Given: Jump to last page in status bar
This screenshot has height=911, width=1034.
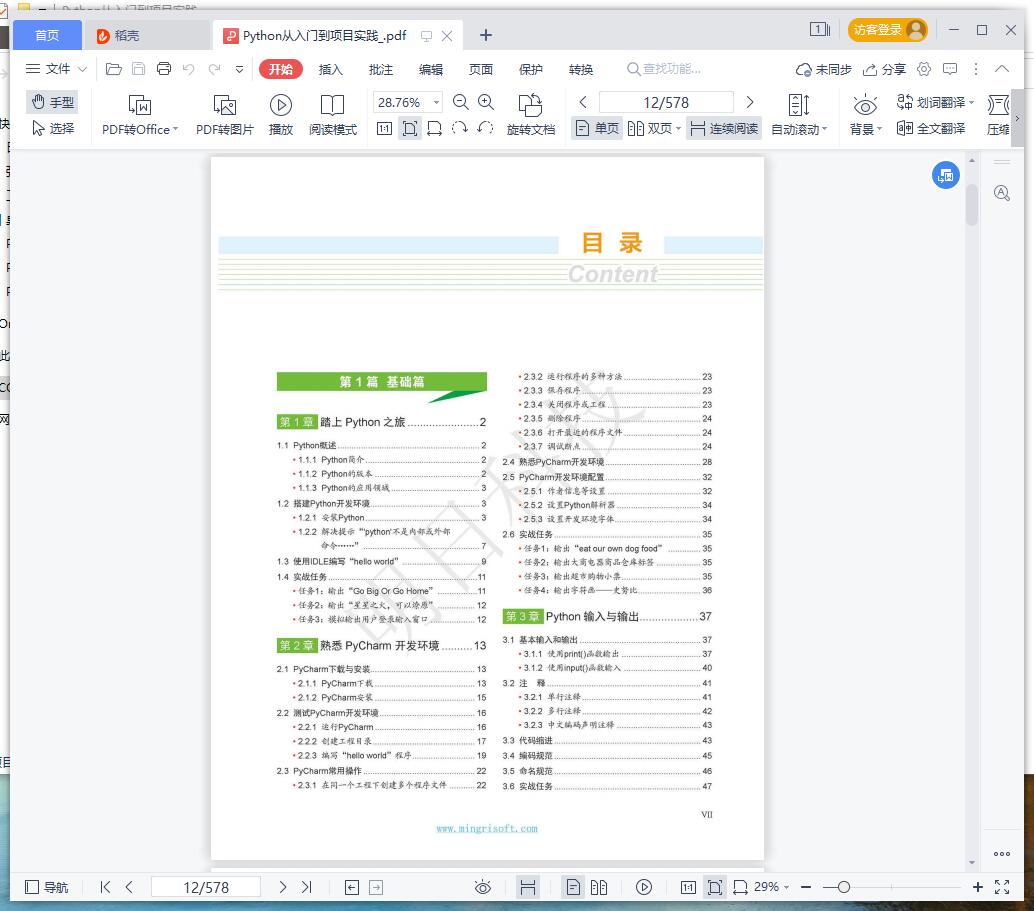Looking at the screenshot, I should click(307, 887).
